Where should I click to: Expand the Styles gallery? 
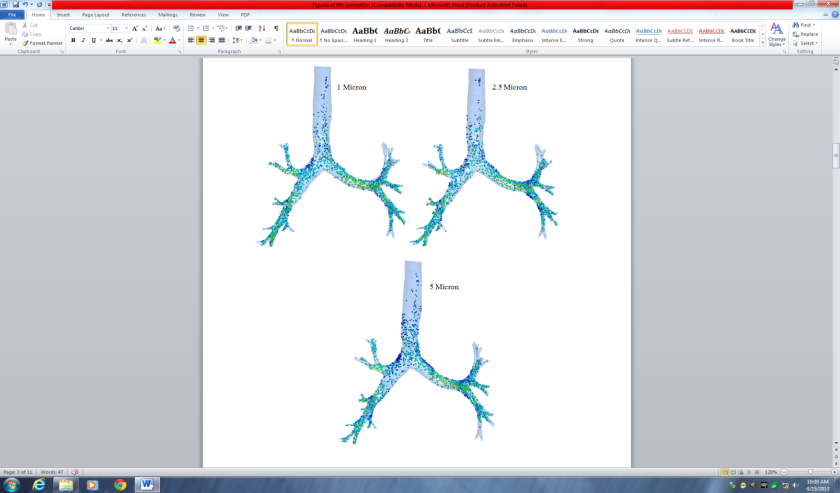(x=761, y=42)
